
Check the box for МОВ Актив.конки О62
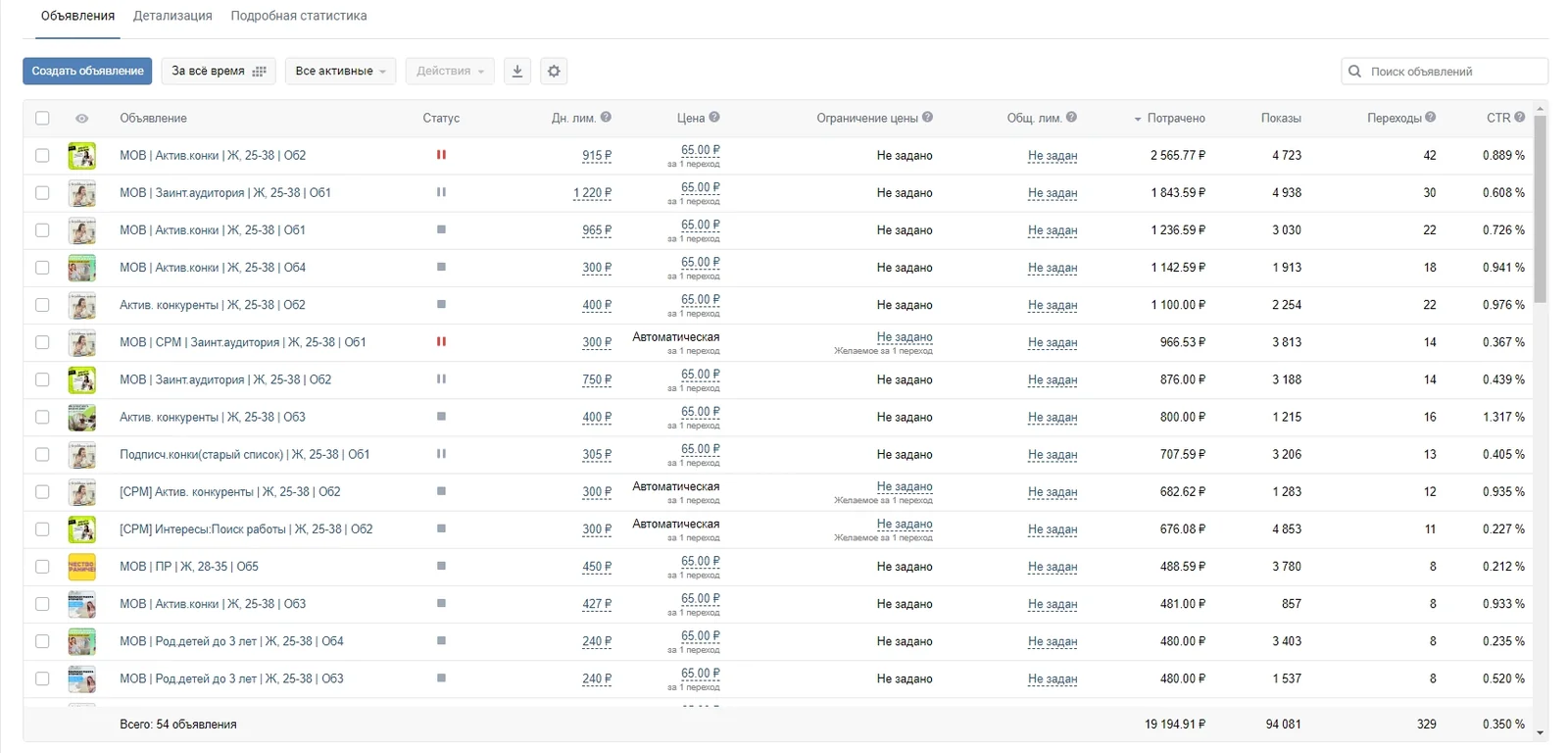pyautogui.click(x=42, y=156)
